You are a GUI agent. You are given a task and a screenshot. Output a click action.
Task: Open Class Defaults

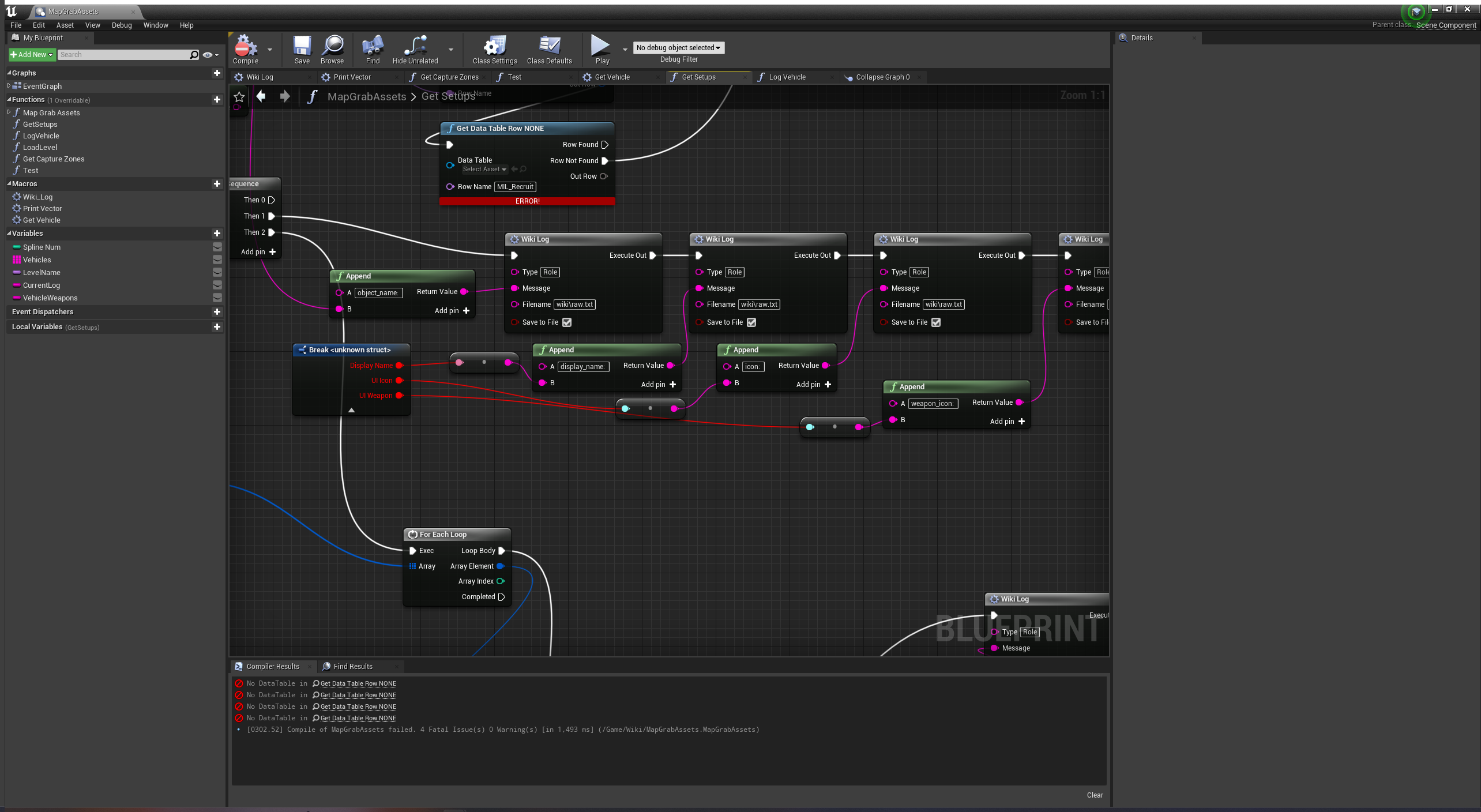pyautogui.click(x=548, y=50)
